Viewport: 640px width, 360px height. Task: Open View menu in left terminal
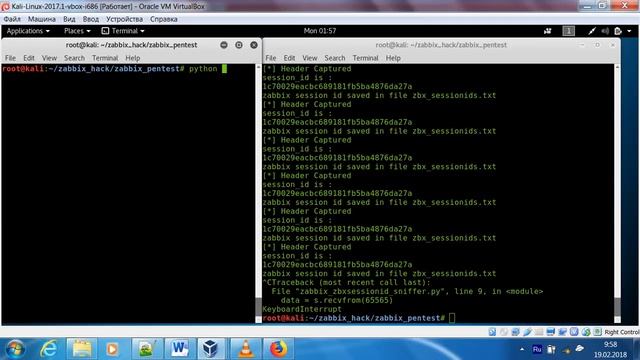49,58
